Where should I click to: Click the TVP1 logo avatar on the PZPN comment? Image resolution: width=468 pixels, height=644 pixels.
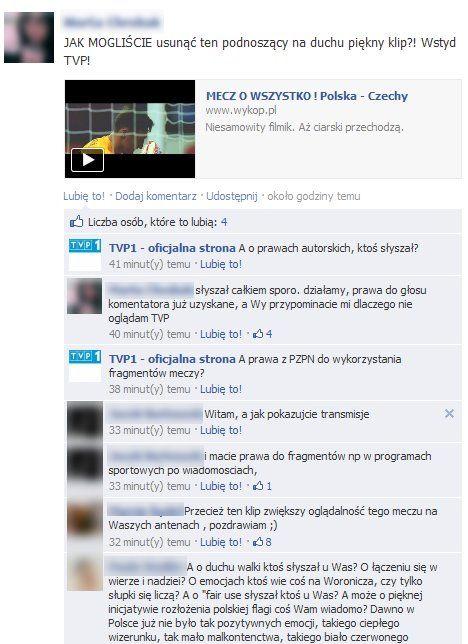(x=85, y=366)
